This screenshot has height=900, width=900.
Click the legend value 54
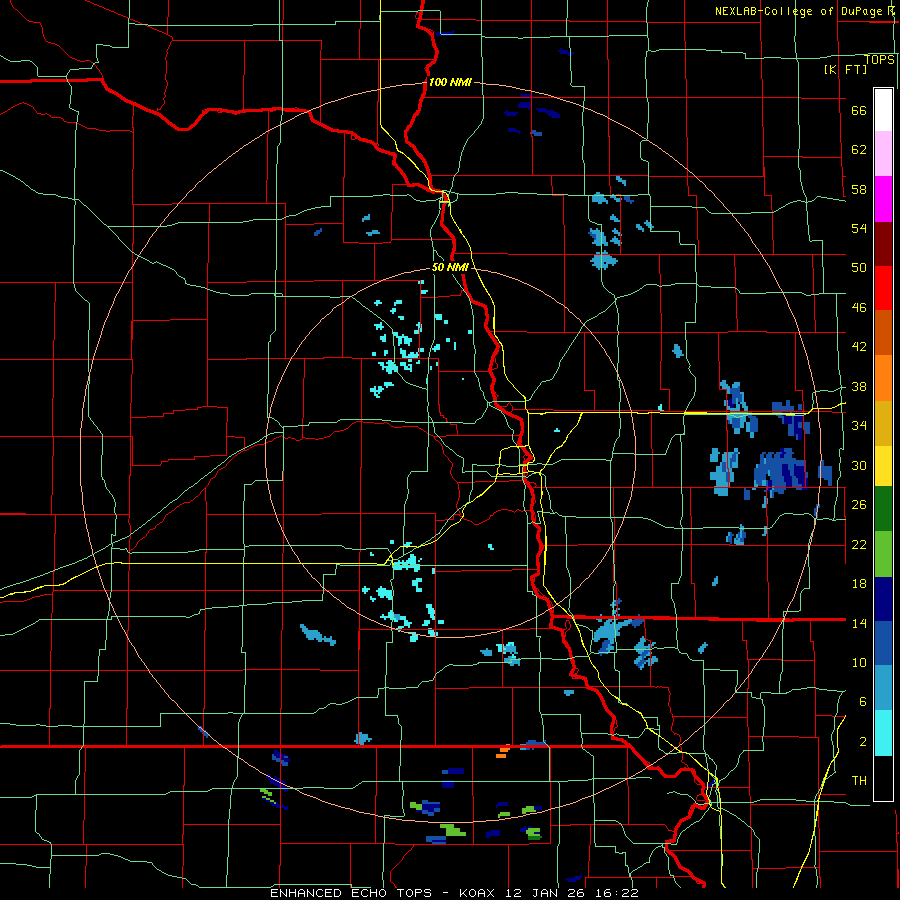click(859, 228)
